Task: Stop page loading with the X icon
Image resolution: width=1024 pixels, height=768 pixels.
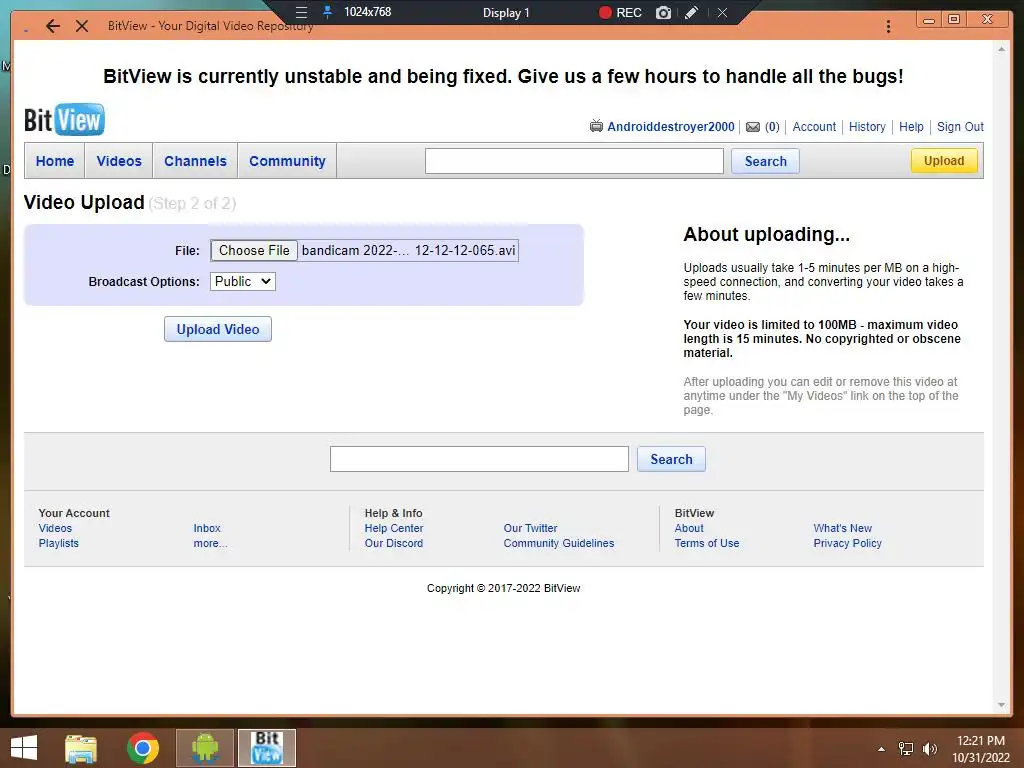Action: [x=82, y=26]
